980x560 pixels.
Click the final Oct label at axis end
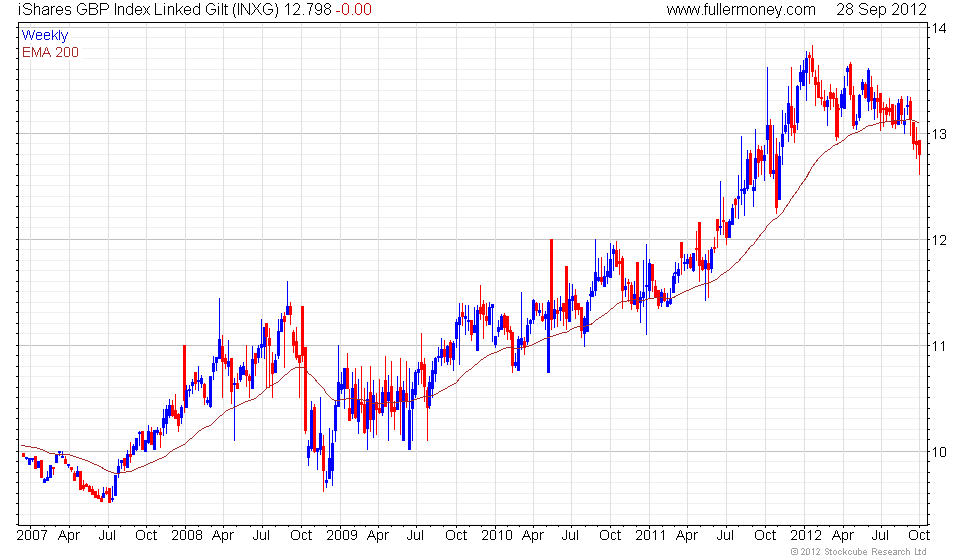point(919,536)
